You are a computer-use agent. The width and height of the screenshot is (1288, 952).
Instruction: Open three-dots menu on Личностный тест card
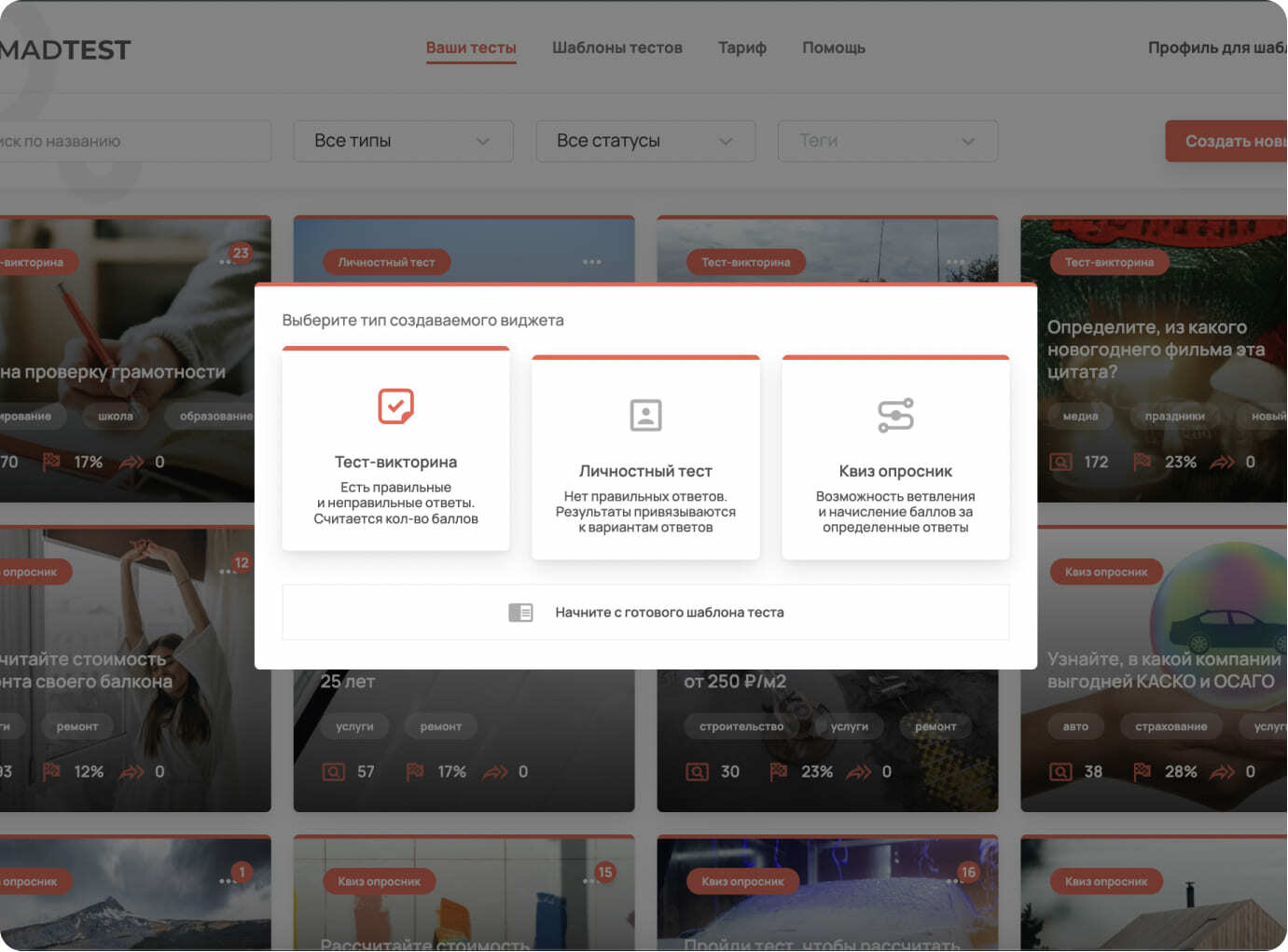click(592, 262)
